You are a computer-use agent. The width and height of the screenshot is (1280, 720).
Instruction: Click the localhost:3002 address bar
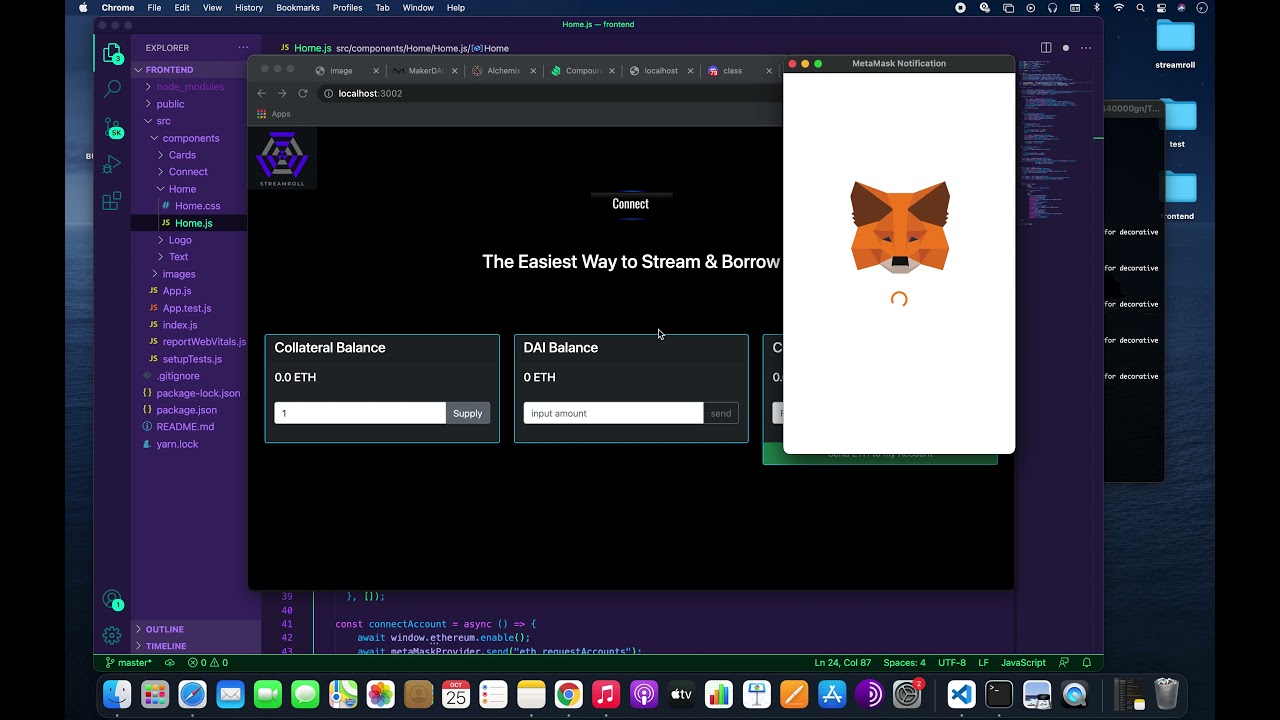[x=548, y=93]
